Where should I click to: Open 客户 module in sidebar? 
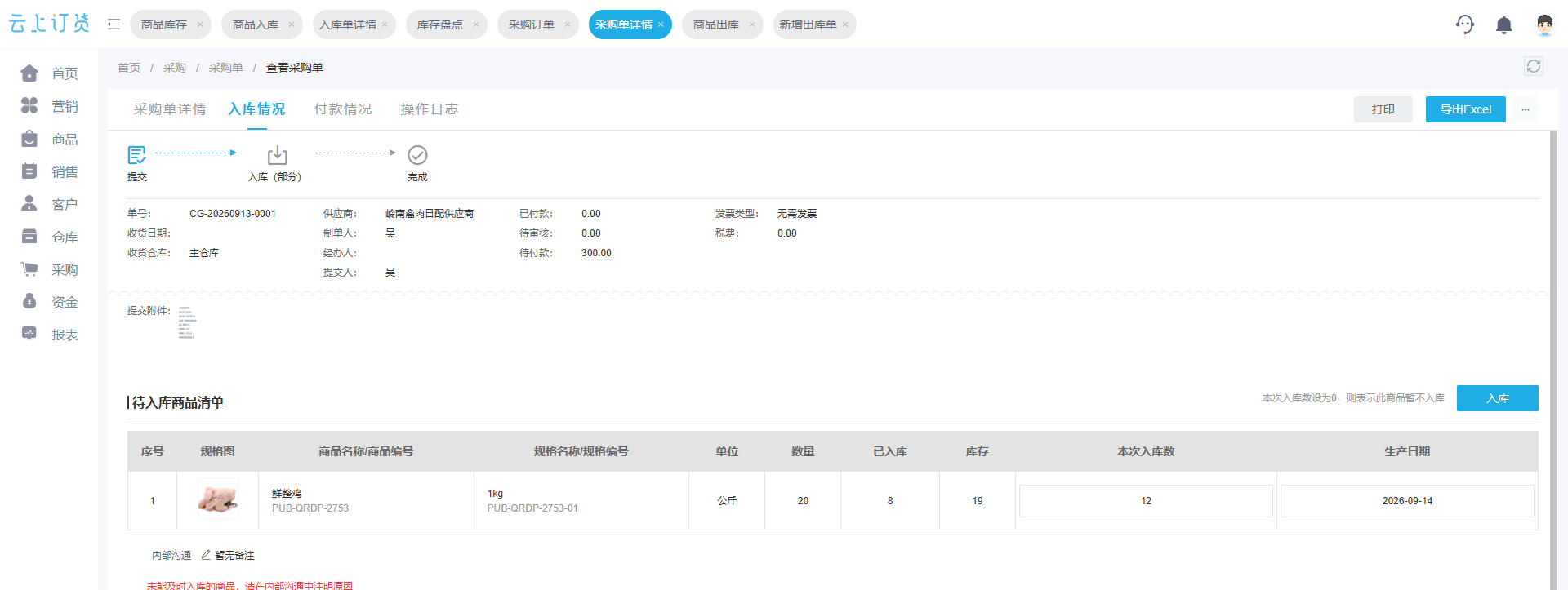click(49, 204)
